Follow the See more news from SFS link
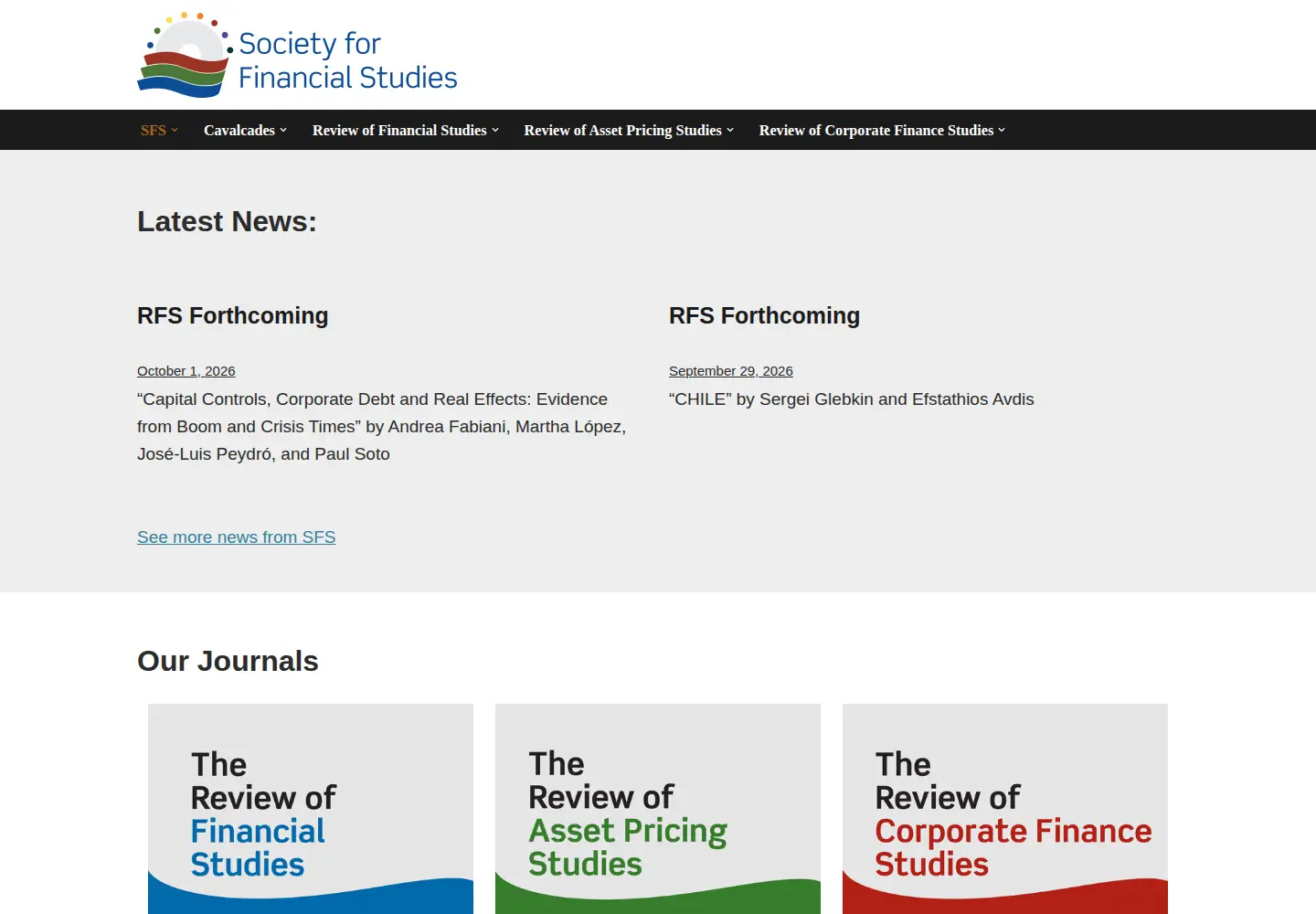1316x914 pixels. point(237,537)
